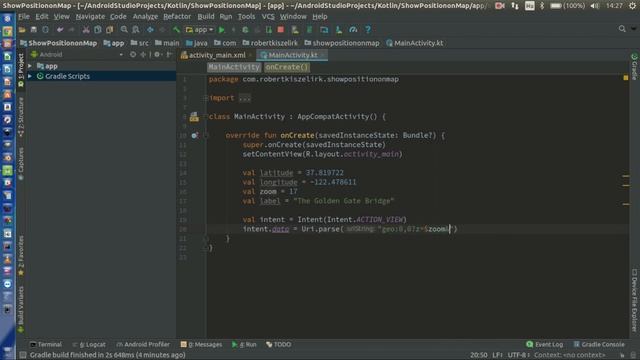Collapse the onCreate function fold marker
This screenshot has width=640, height=360.
coord(206,136)
